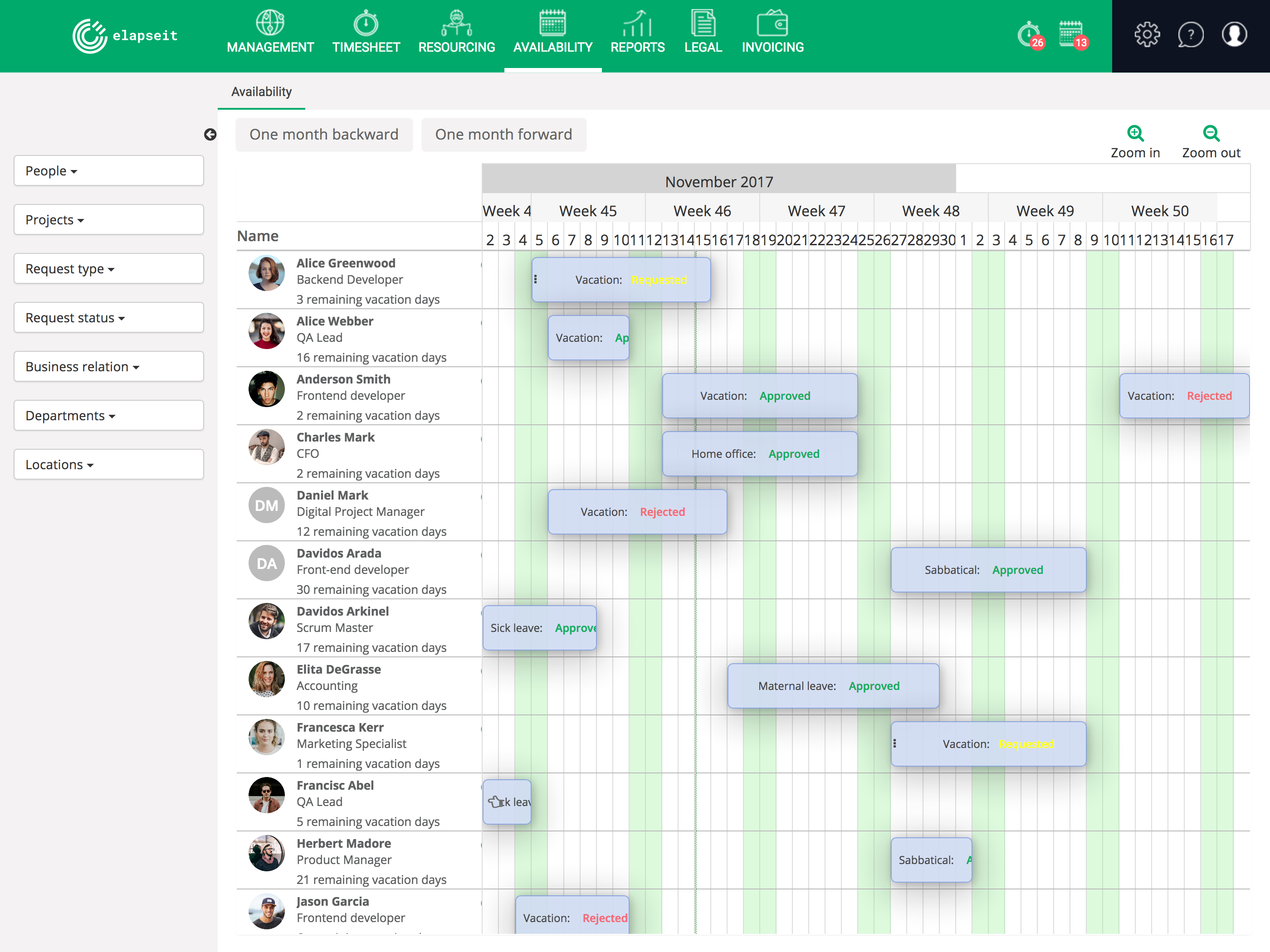
Task: Click "30 remaining vacation days" text
Action: click(x=371, y=589)
